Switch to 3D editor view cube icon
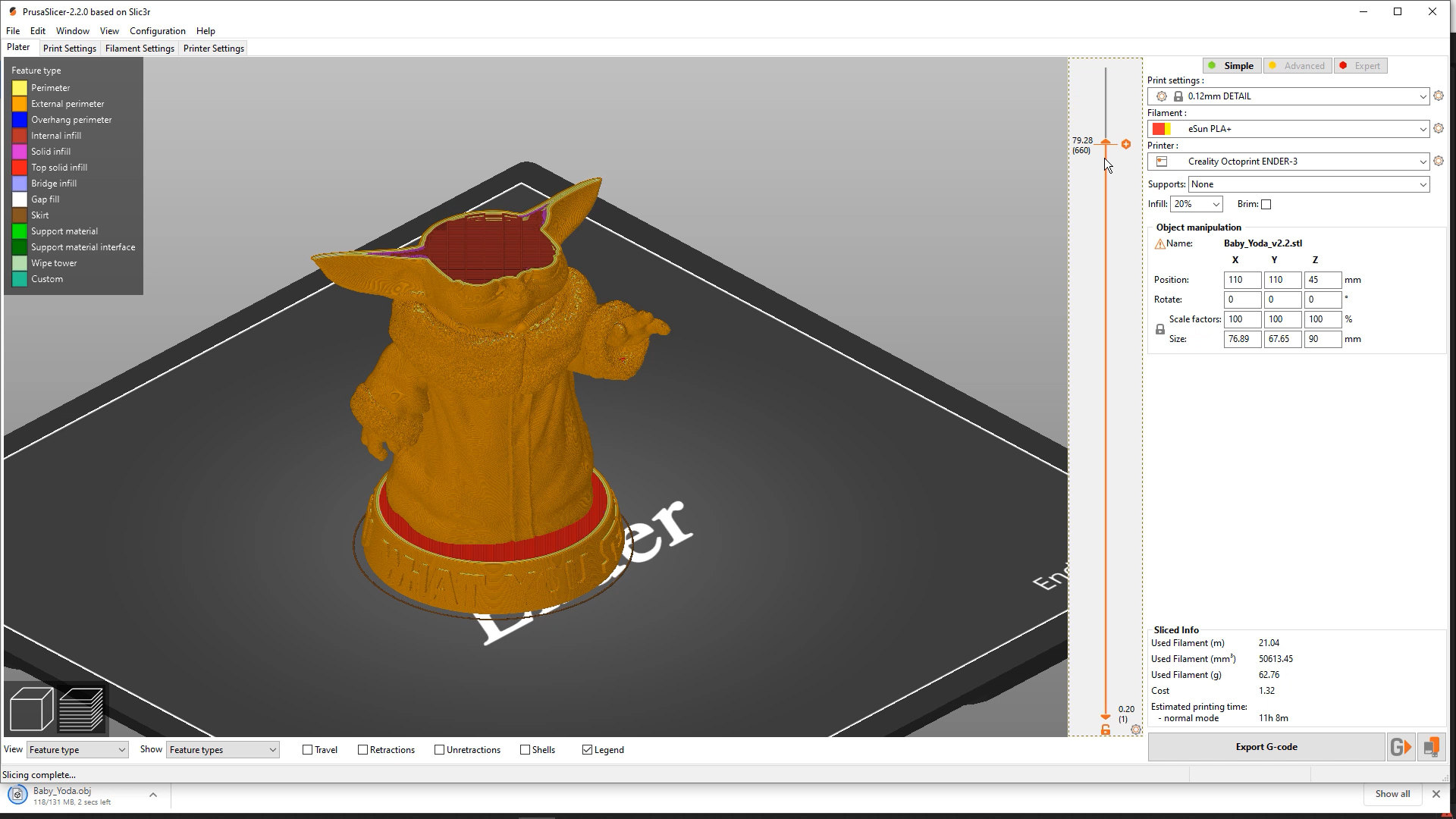 [x=30, y=709]
